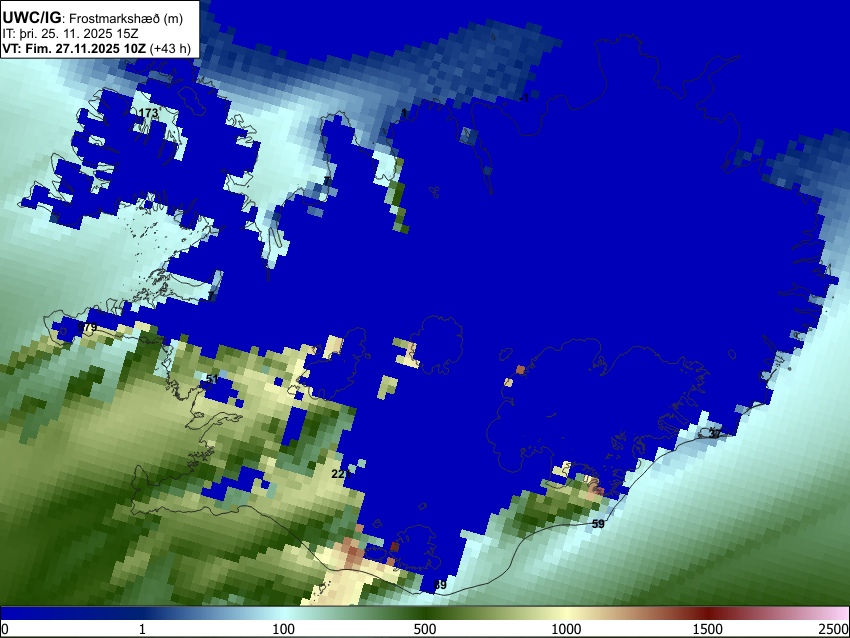
Task: Click the '0' label on the colour scale
Action: pos(5,629)
